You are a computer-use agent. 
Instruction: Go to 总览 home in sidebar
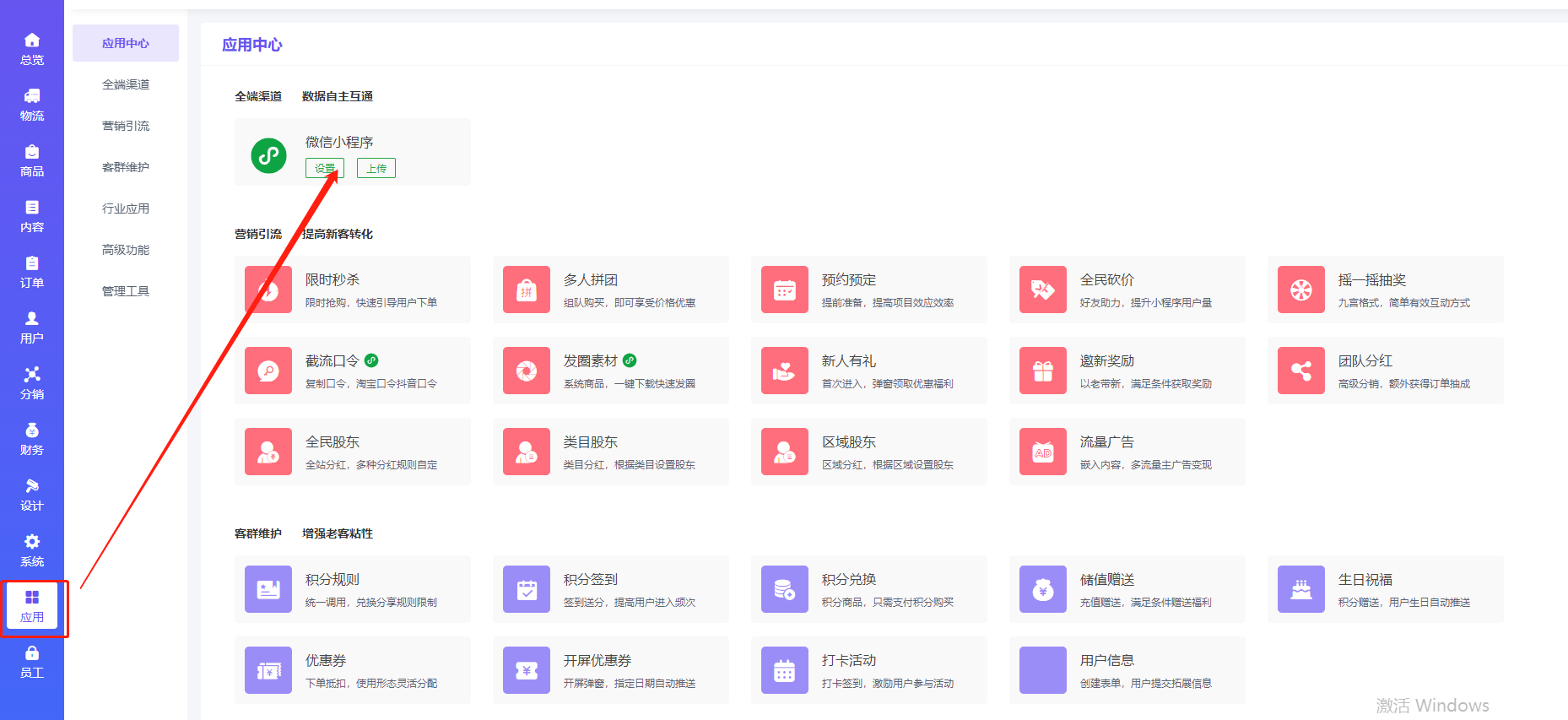pyautogui.click(x=32, y=49)
